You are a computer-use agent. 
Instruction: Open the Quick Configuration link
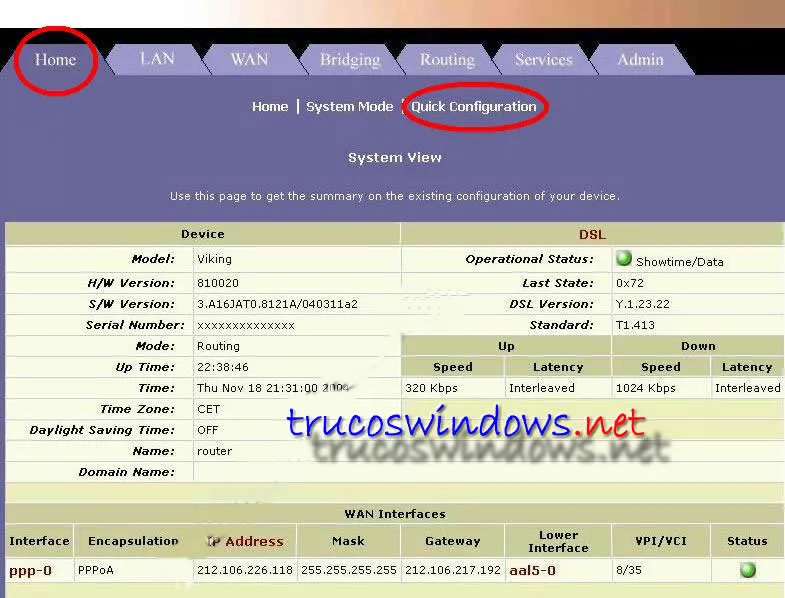point(474,107)
